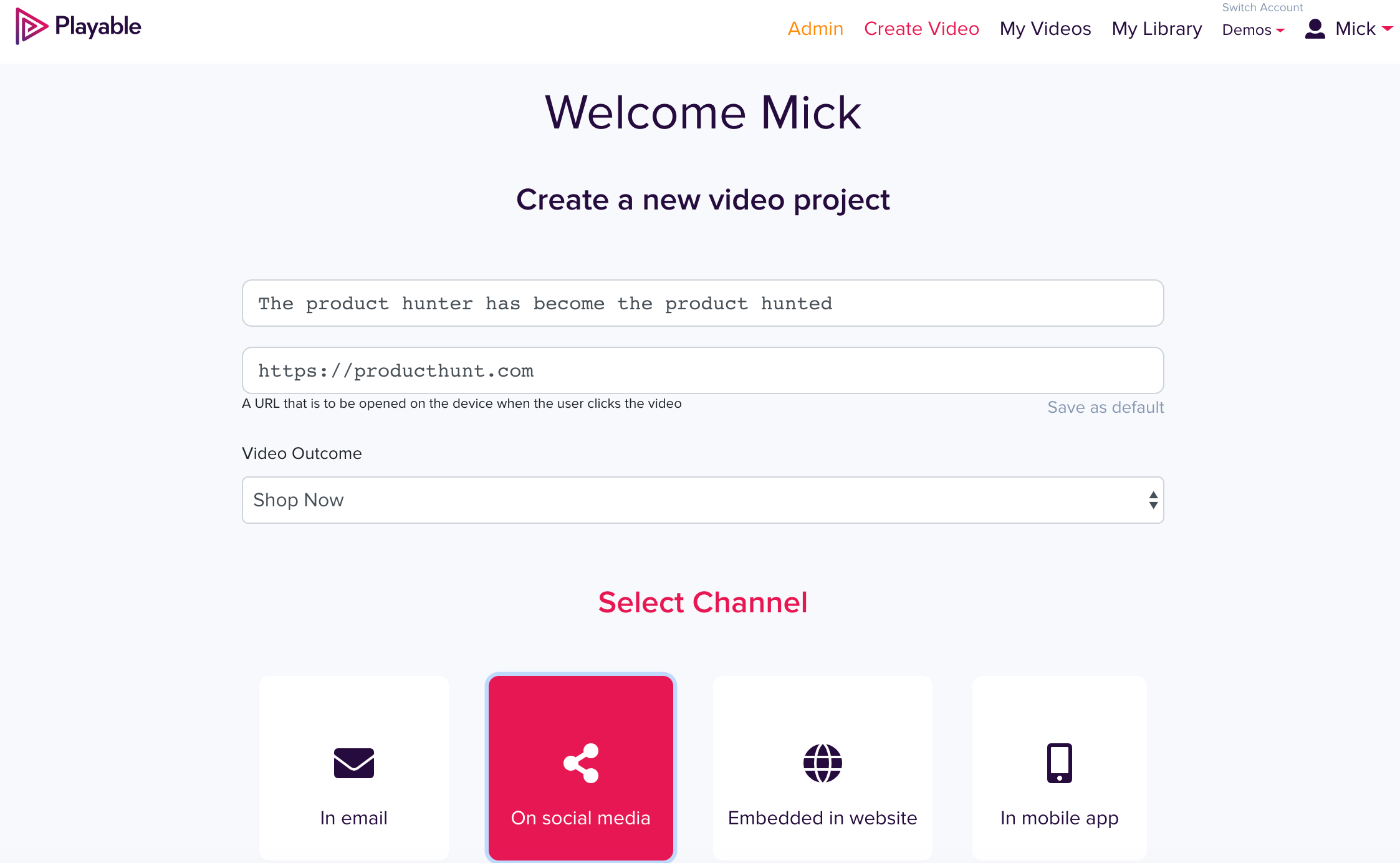The width and height of the screenshot is (1400, 863).
Task: Click the video project title input field
Action: click(702, 303)
